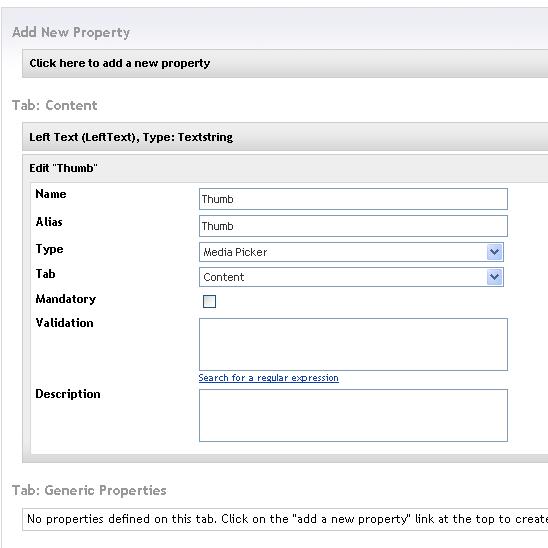
Task: Open the Content tab dropdown
Action: click(351, 277)
